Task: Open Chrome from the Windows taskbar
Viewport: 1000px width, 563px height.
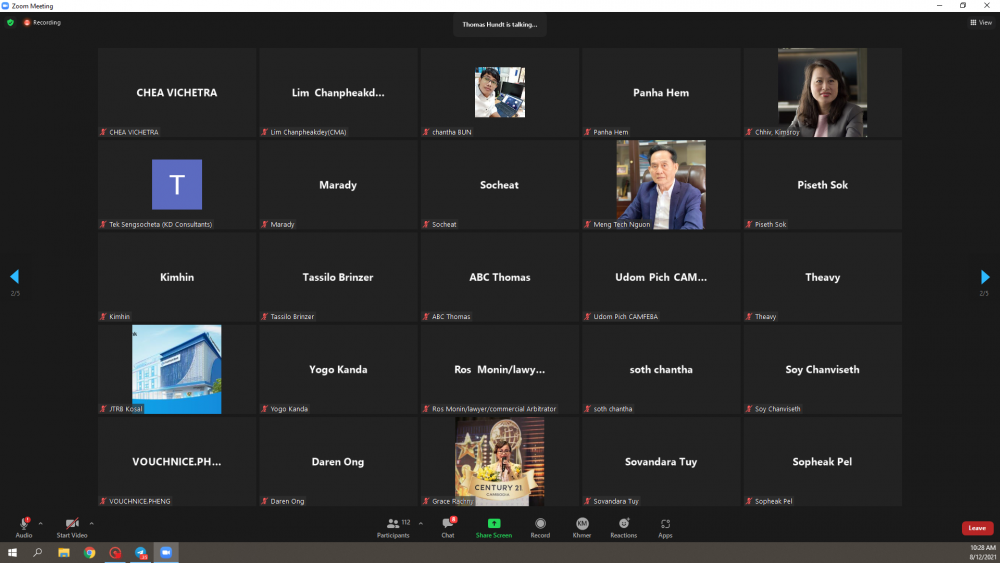Action: click(x=89, y=552)
